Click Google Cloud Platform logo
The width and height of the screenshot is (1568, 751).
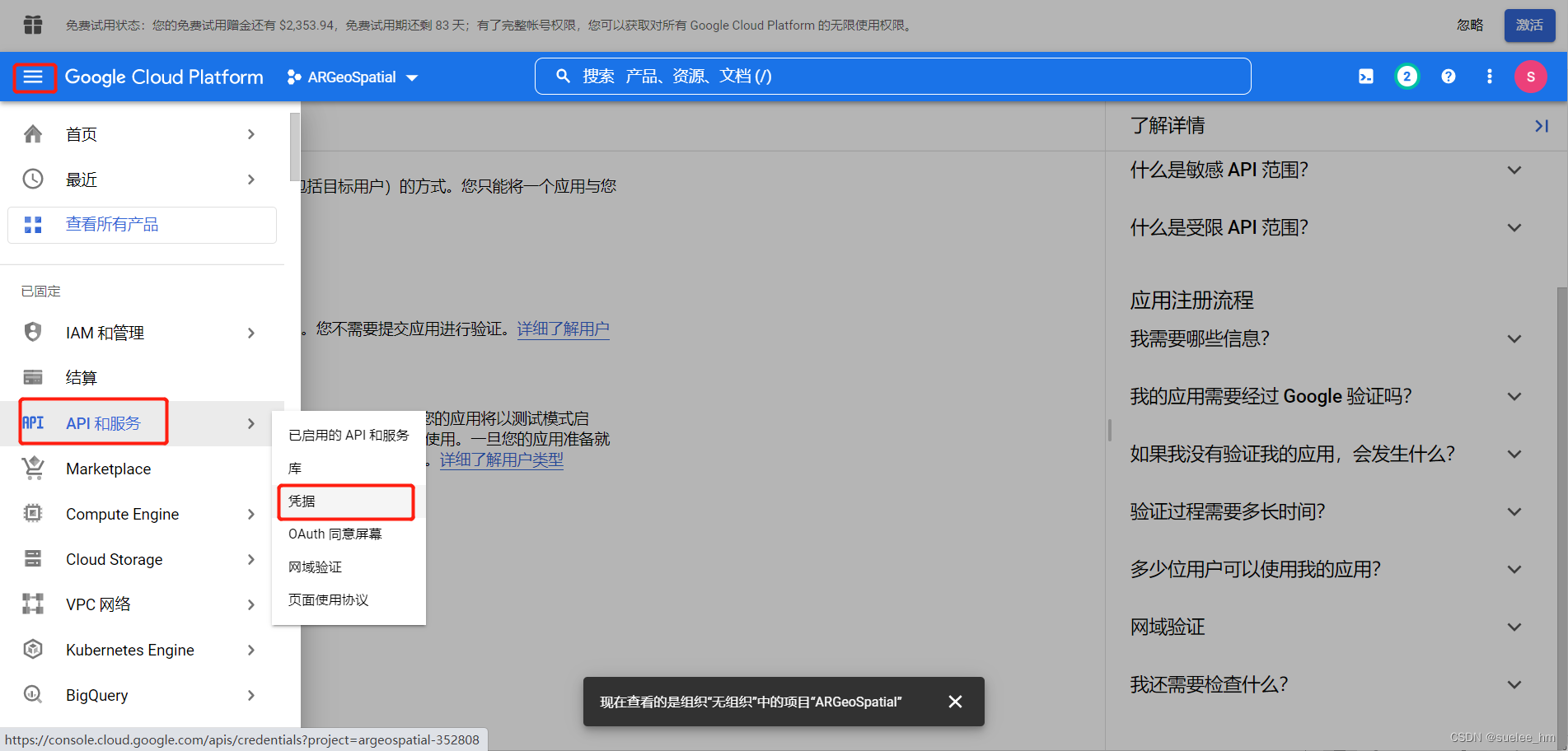164,77
